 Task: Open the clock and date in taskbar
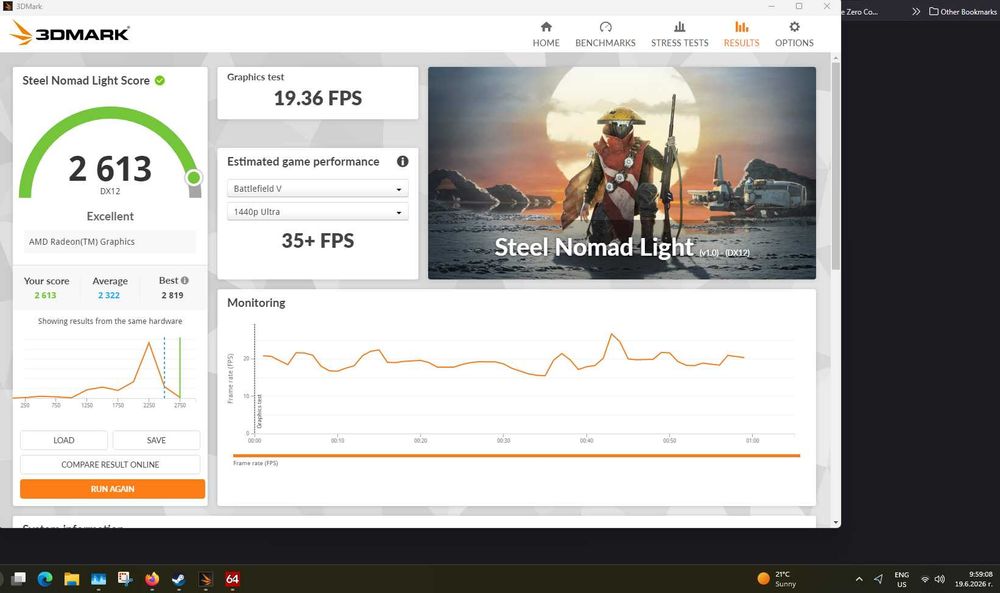[x=974, y=579]
